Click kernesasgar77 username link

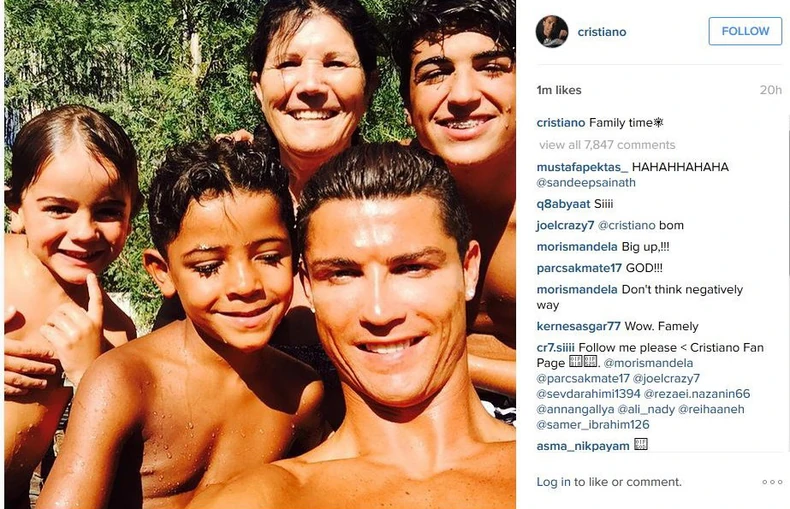pyautogui.click(x=578, y=326)
